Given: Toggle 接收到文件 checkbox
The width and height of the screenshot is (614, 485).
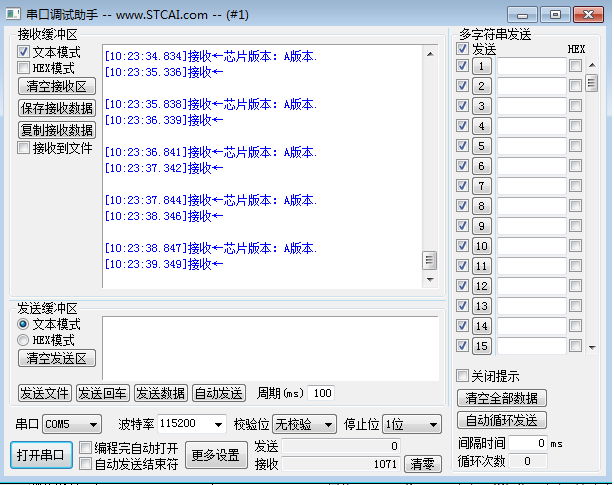Looking at the screenshot, I should tap(23, 148).
